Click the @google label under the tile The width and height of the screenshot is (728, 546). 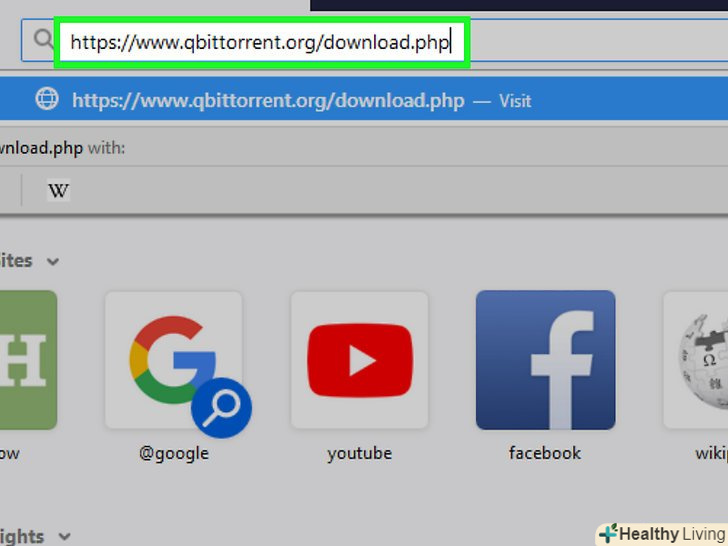coord(174,454)
